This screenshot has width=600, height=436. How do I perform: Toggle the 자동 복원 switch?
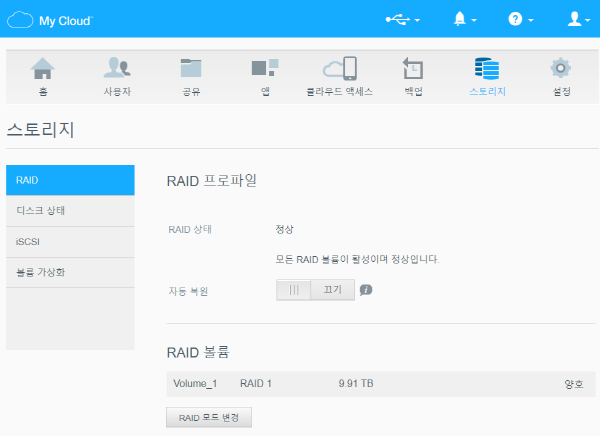tap(315, 290)
